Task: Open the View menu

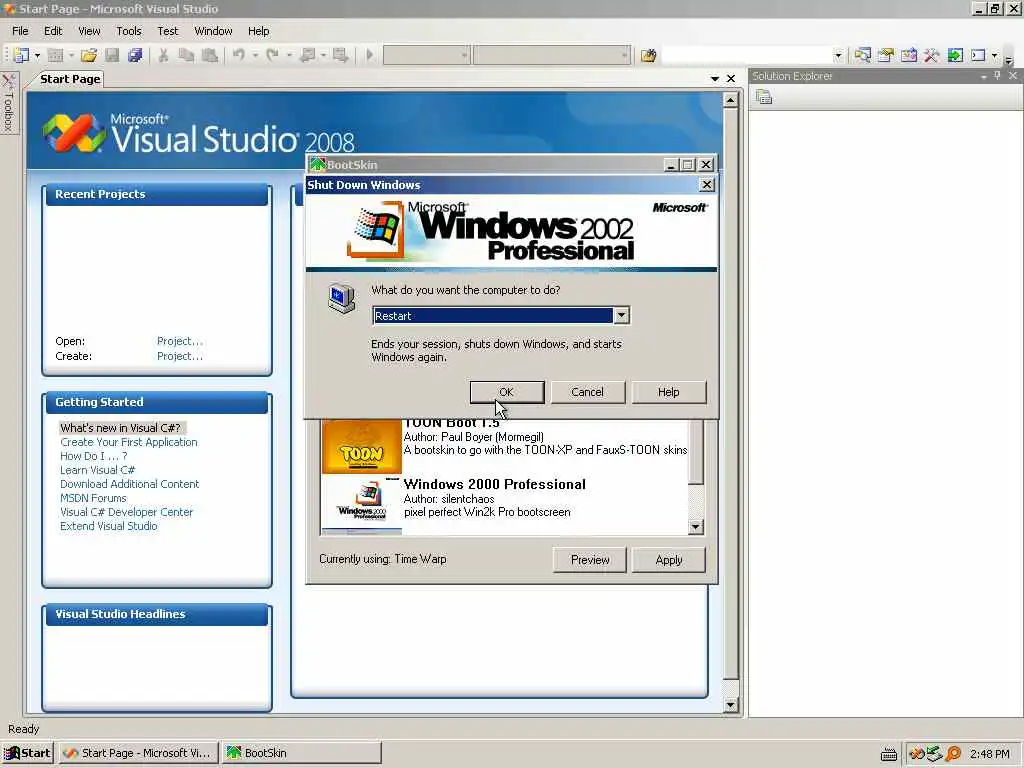Action: [x=89, y=31]
